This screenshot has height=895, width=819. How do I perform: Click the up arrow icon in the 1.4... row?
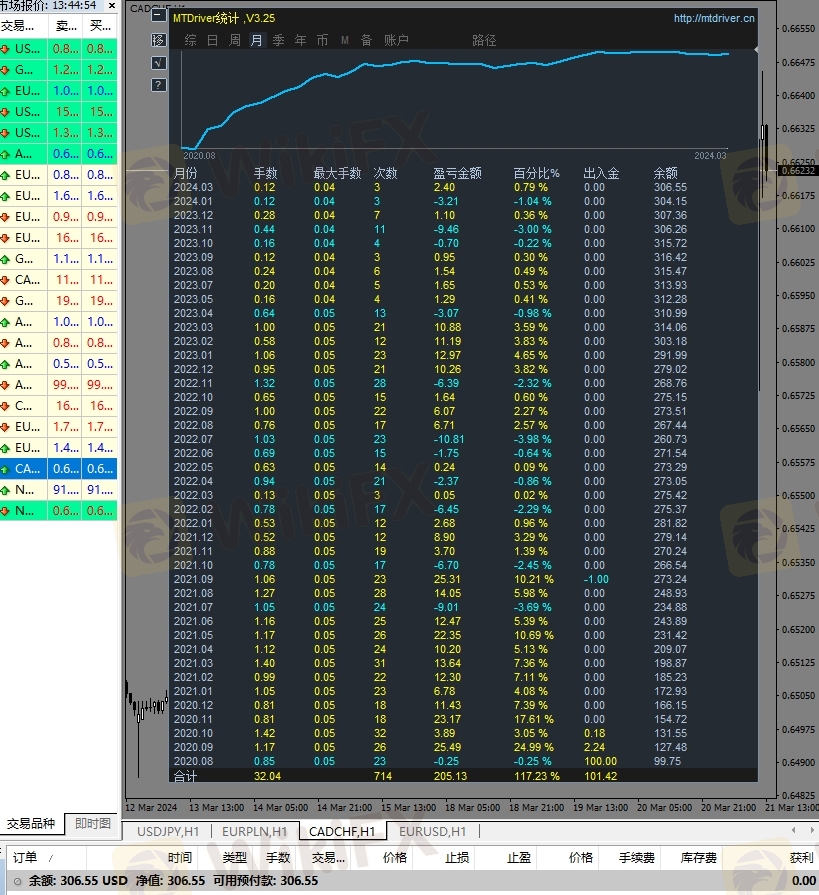[5, 448]
